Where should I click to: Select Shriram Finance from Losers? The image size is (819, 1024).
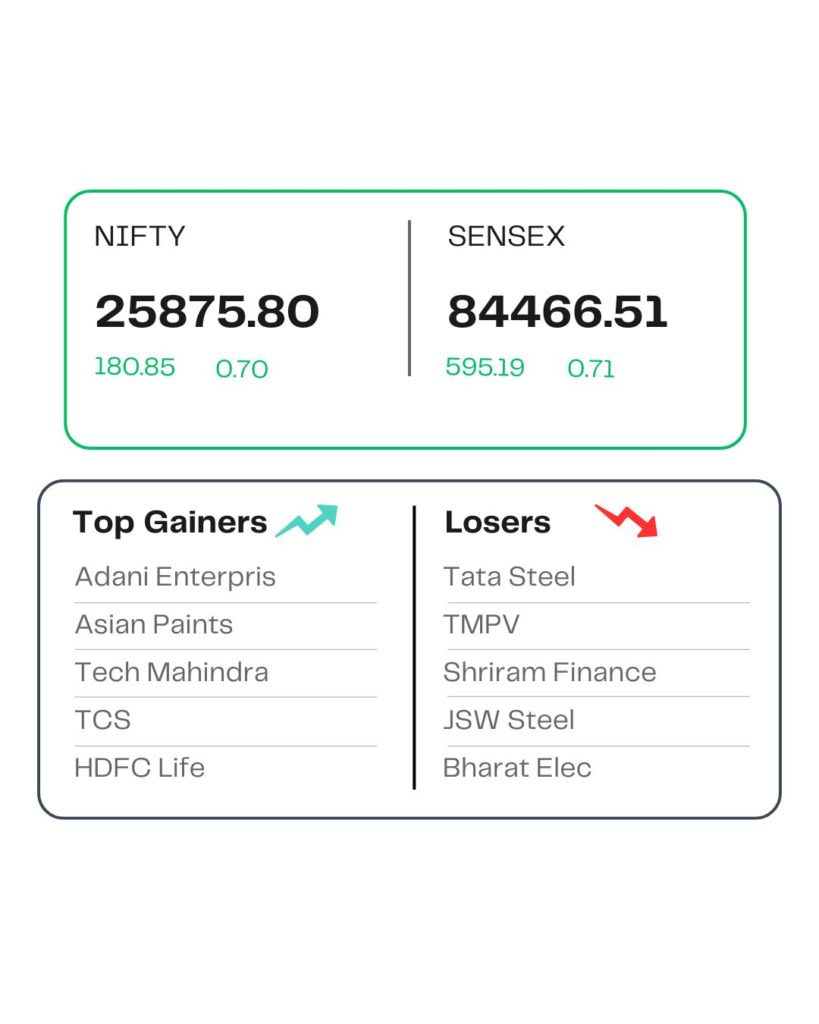click(x=550, y=672)
